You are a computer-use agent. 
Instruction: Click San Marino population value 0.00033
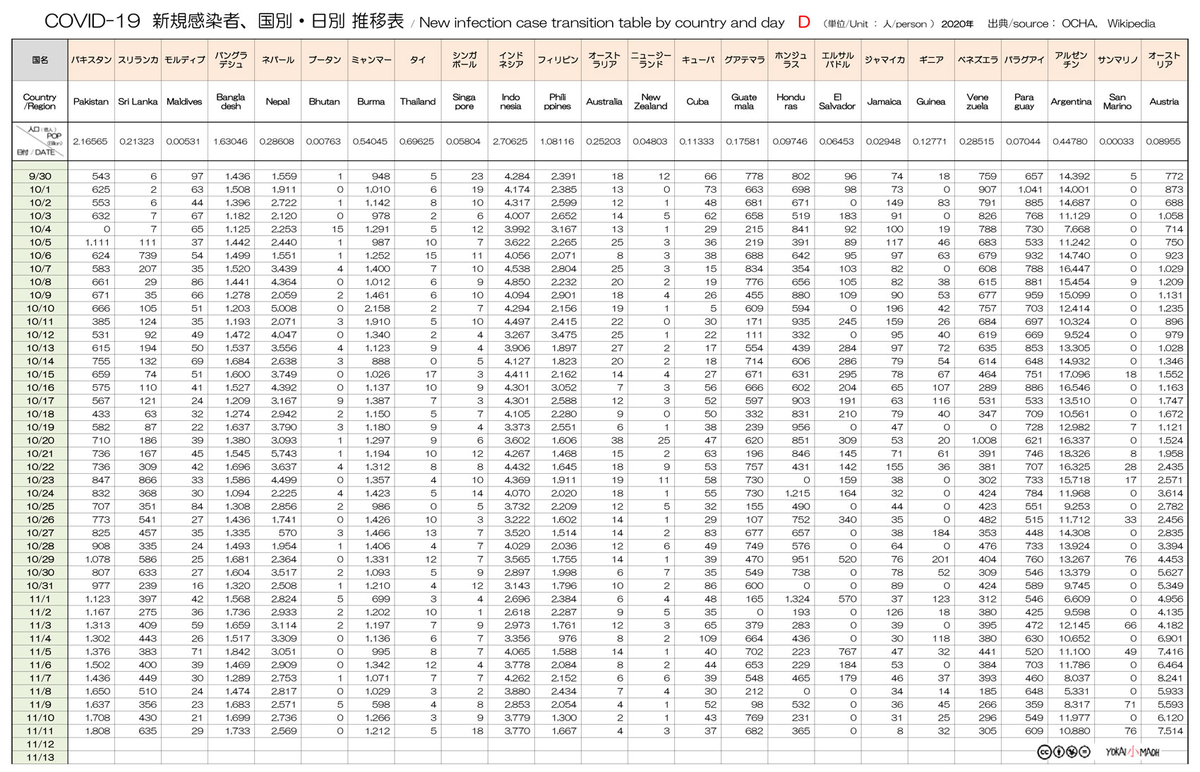click(x=1117, y=143)
